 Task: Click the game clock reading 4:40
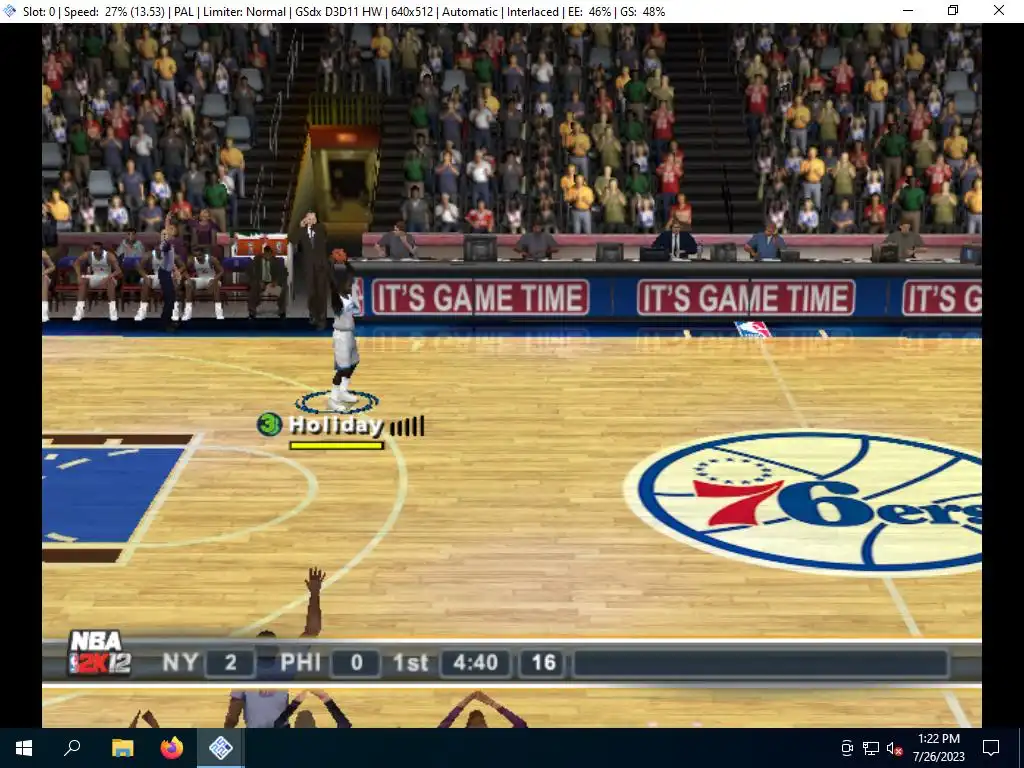pyautogui.click(x=475, y=663)
